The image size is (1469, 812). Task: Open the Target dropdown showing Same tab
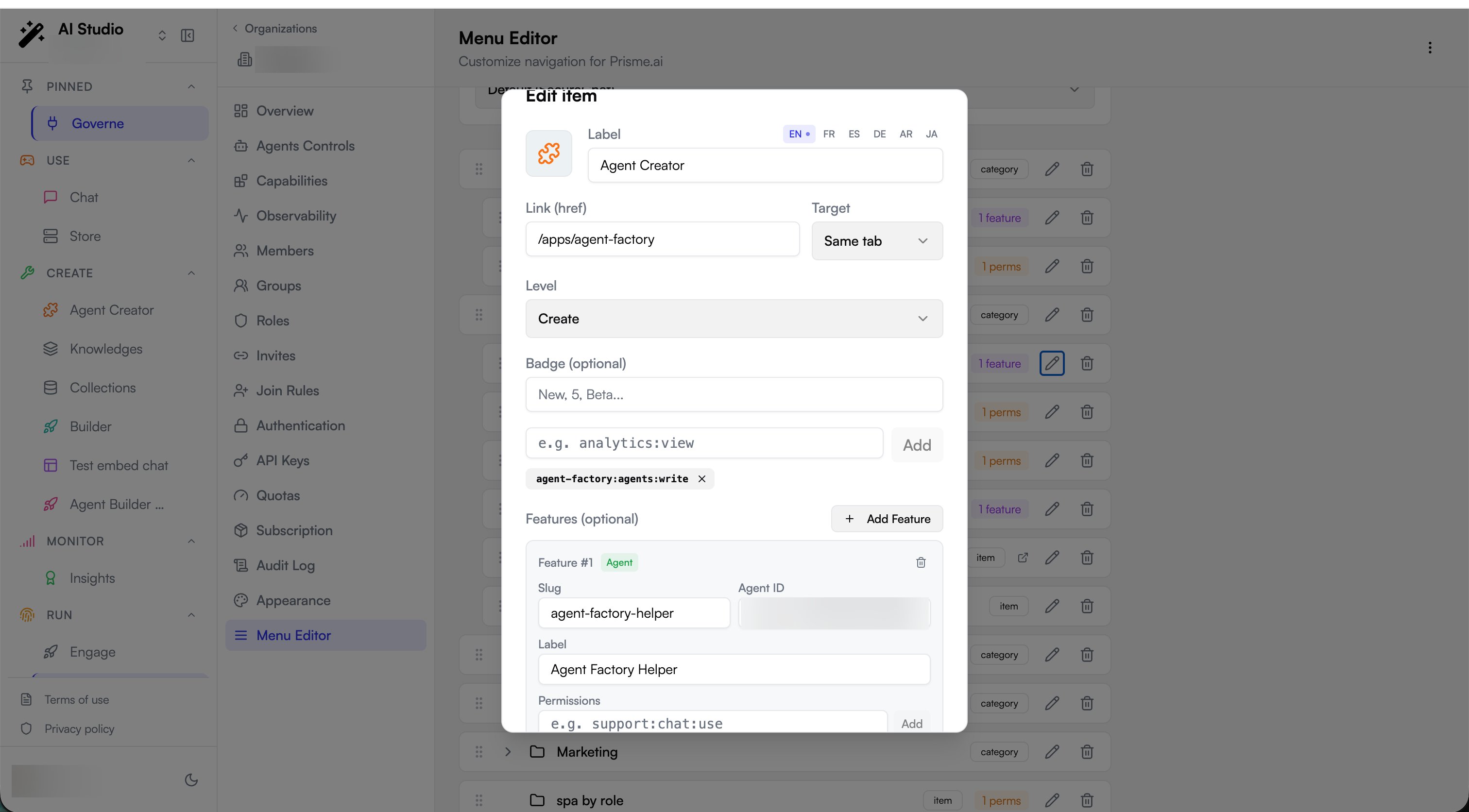877,241
